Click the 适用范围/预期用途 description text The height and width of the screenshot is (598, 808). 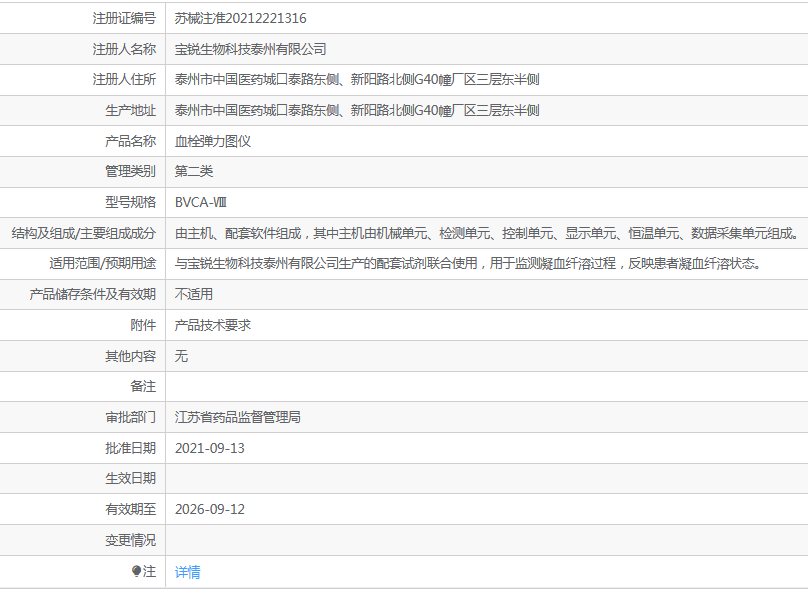tap(467, 264)
